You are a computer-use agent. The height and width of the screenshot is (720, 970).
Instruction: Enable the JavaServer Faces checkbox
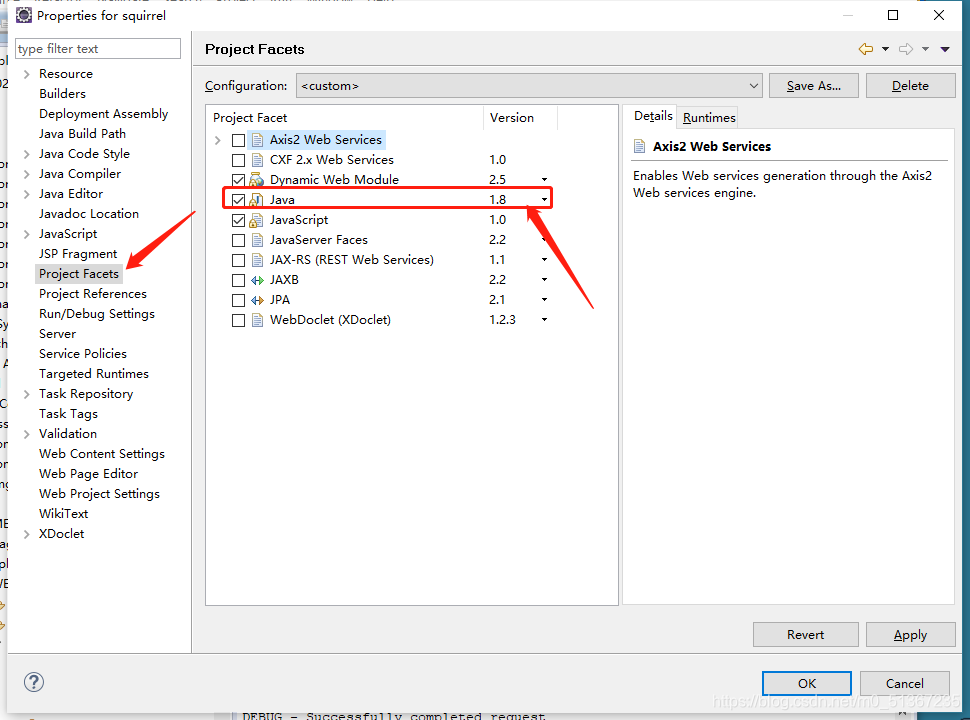[238, 240]
